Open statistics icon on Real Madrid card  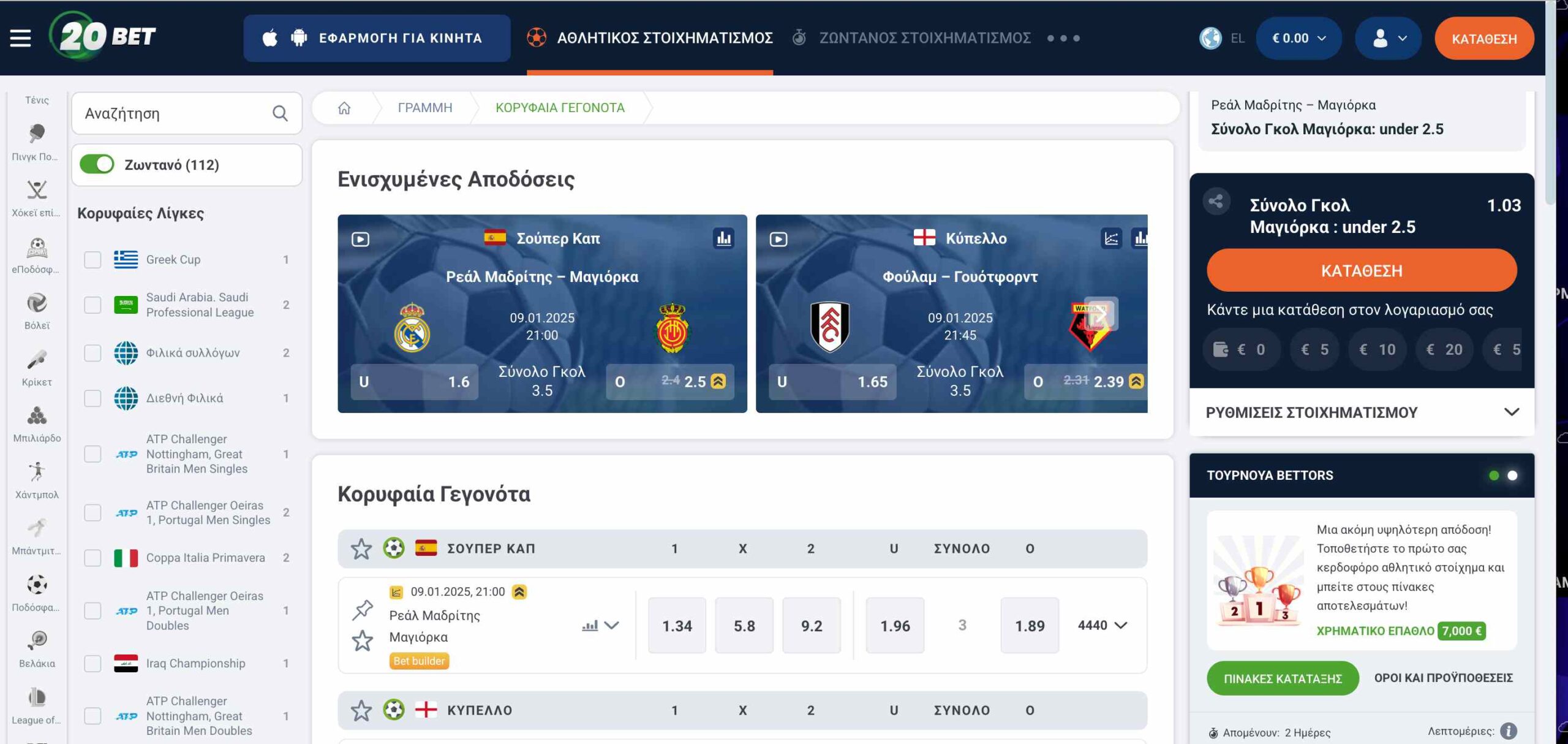[x=723, y=238]
